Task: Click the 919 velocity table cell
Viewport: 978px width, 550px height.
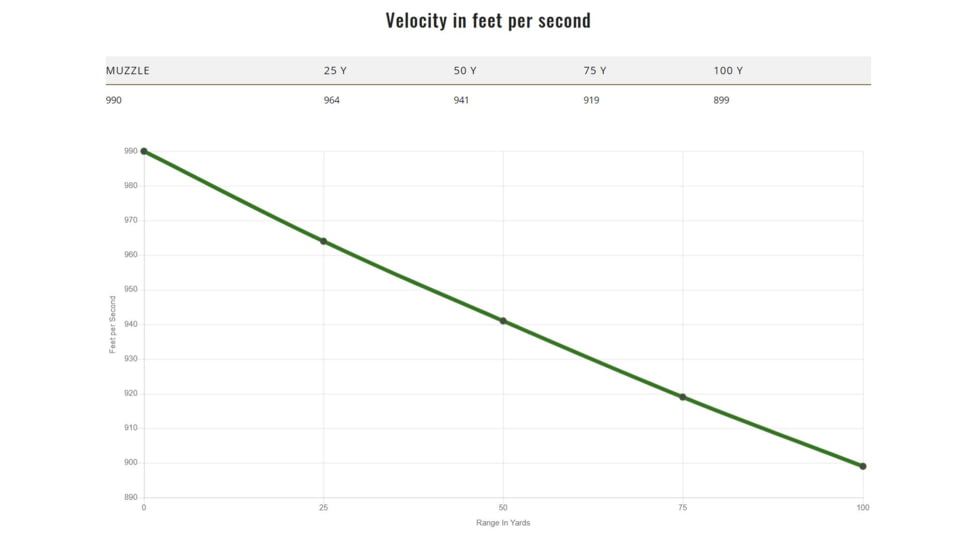Action: pyautogui.click(x=591, y=100)
